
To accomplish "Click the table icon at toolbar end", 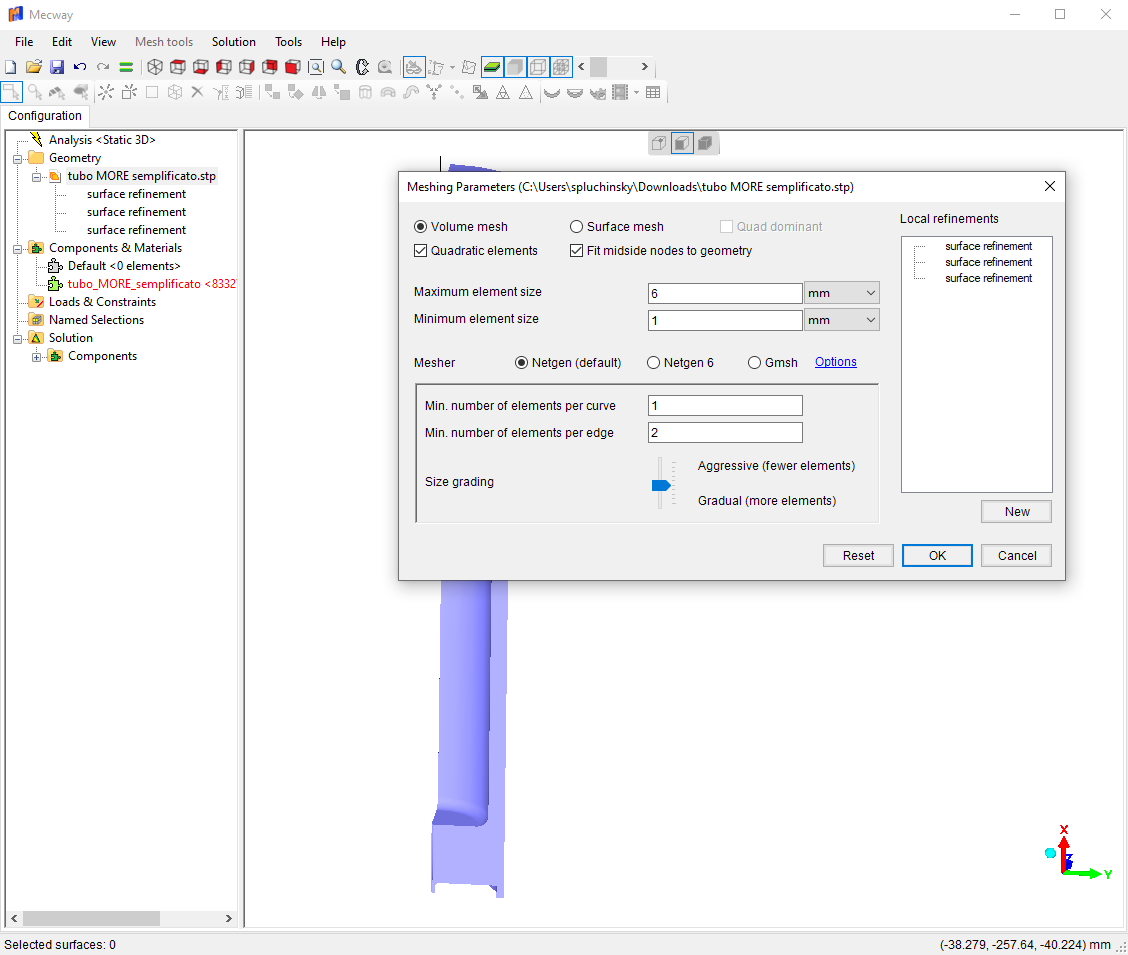I will 653,92.
